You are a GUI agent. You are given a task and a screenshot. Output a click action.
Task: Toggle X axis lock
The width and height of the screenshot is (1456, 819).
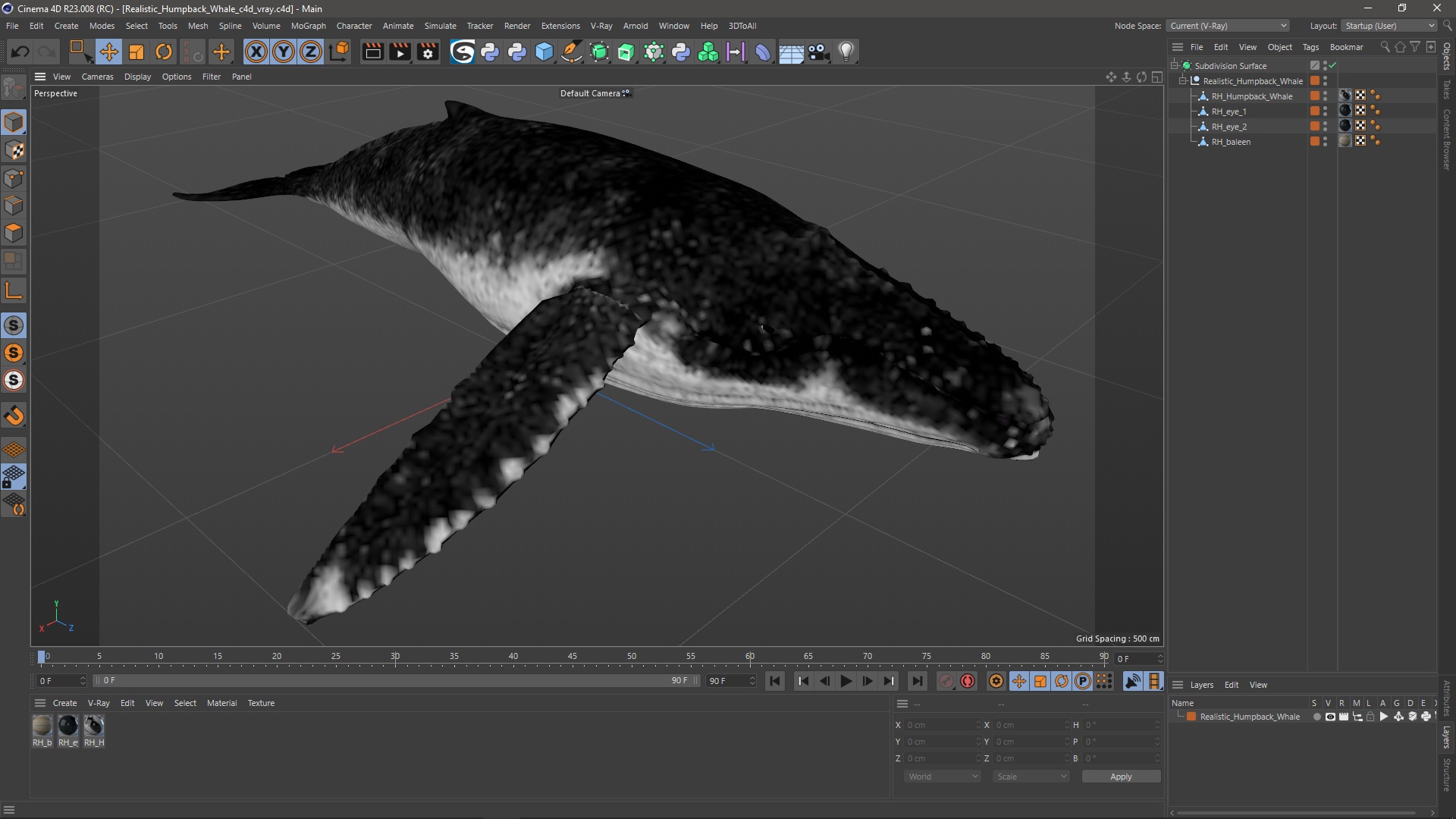click(x=256, y=52)
